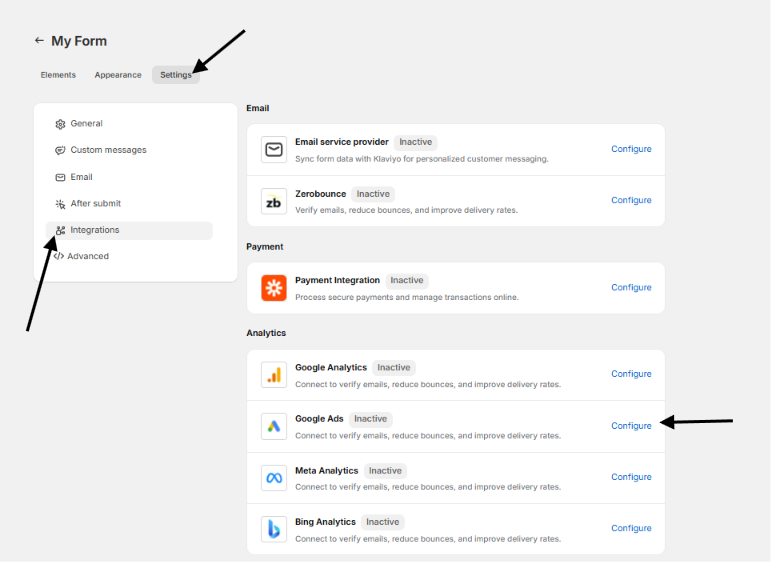Click the Email section heading
Image resolution: width=771 pixels, height=562 pixels.
(x=258, y=108)
